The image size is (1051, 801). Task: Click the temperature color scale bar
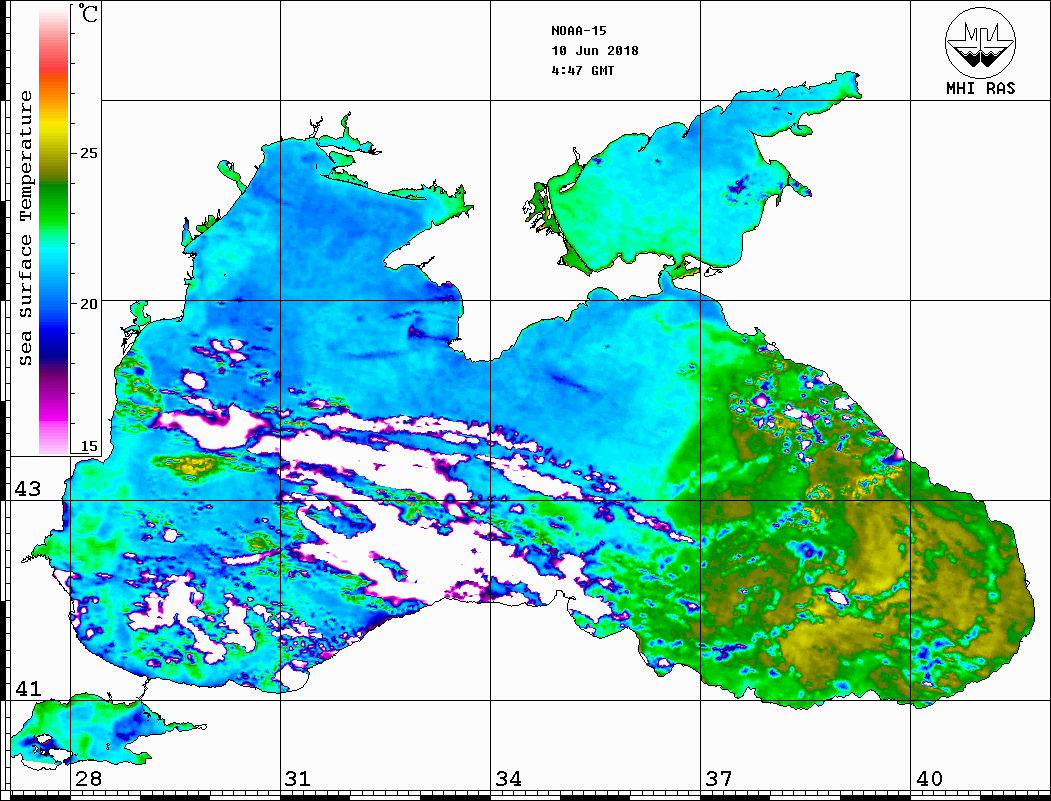point(54,231)
